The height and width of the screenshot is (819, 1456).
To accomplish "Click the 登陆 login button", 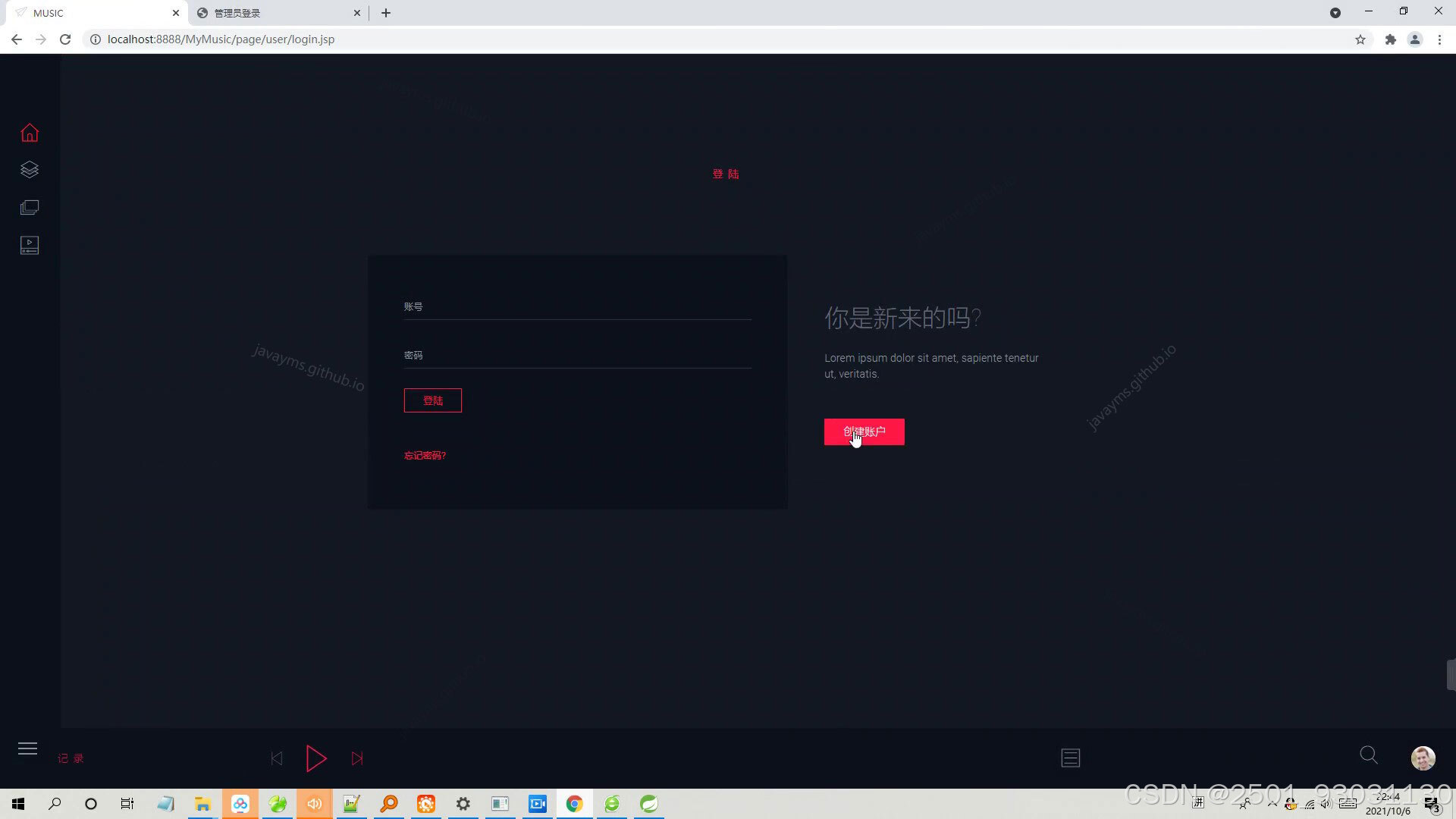I will pos(432,400).
